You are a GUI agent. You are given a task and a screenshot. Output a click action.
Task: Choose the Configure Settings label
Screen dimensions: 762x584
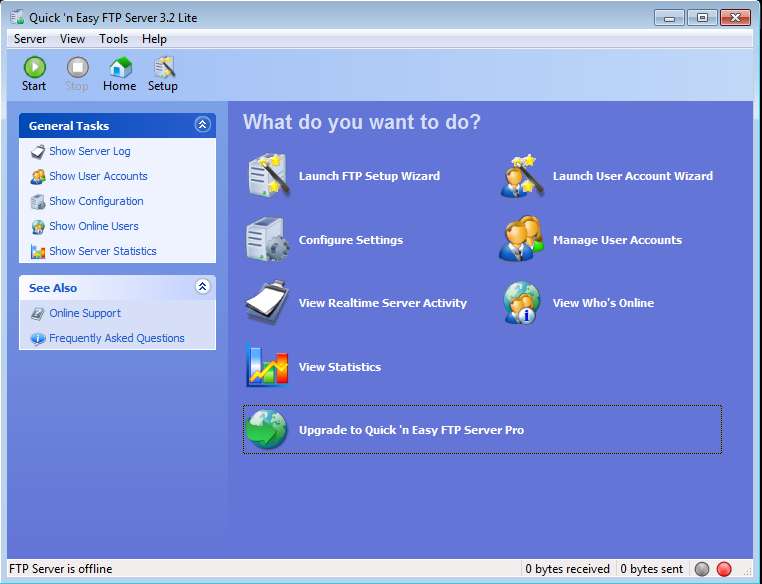click(350, 240)
